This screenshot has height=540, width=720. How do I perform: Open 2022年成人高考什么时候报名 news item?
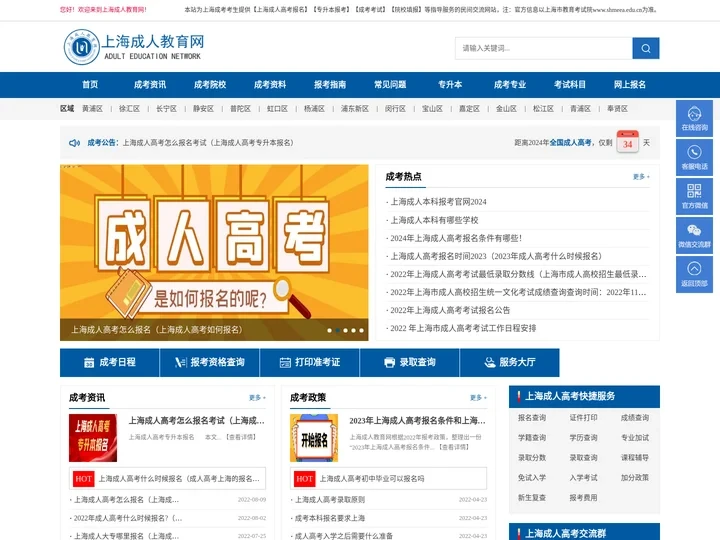tap(128, 518)
